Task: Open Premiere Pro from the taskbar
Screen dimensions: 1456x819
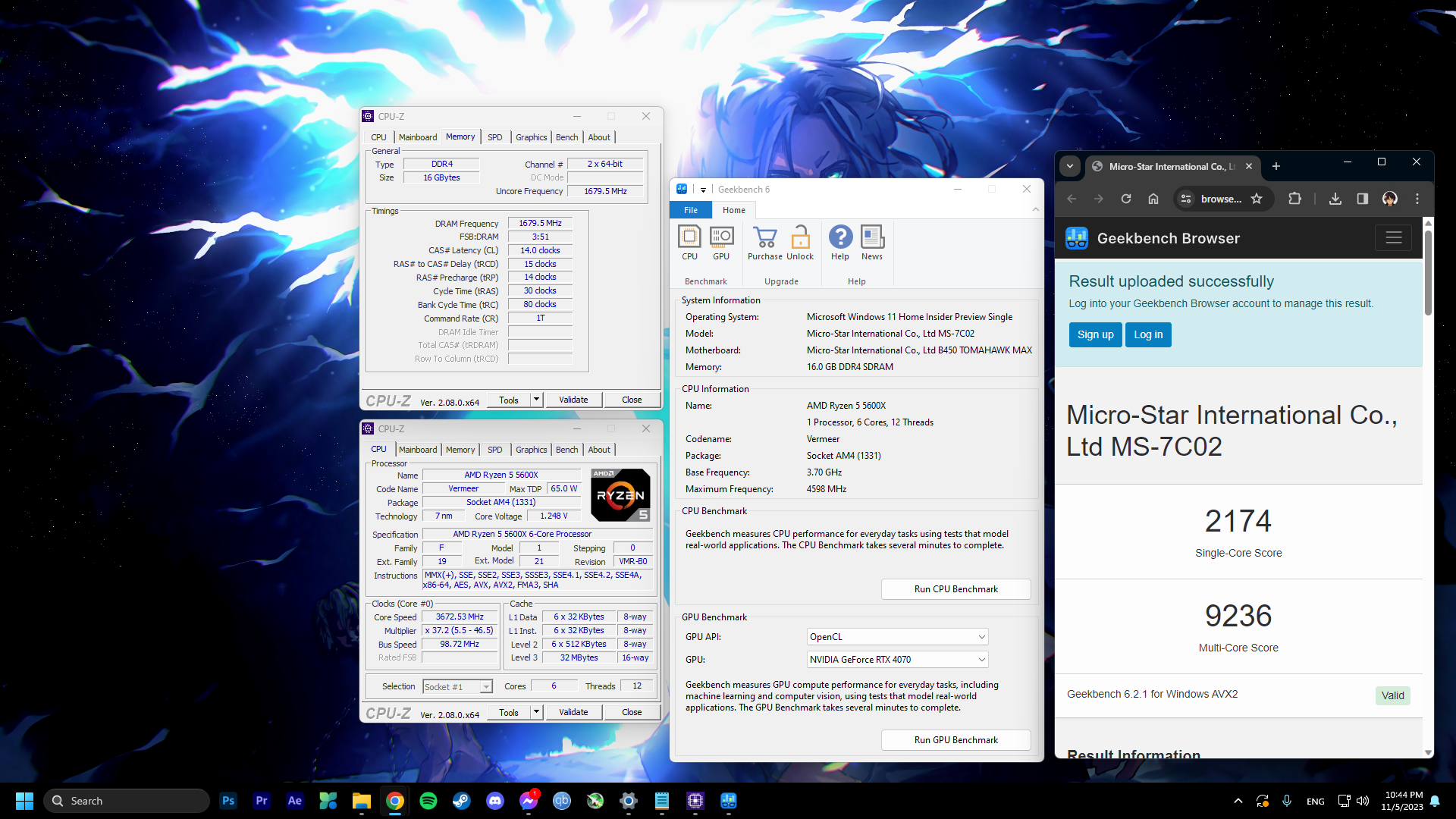Action: pyautogui.click(x=262, y=801)
